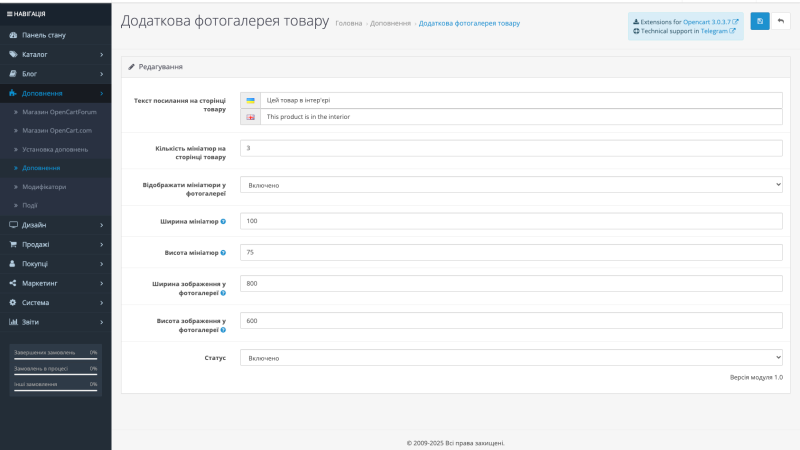This screenshot has width=800, height=450.
Task: Open Установка доповнень submenu item
Action: pos(56,149)
